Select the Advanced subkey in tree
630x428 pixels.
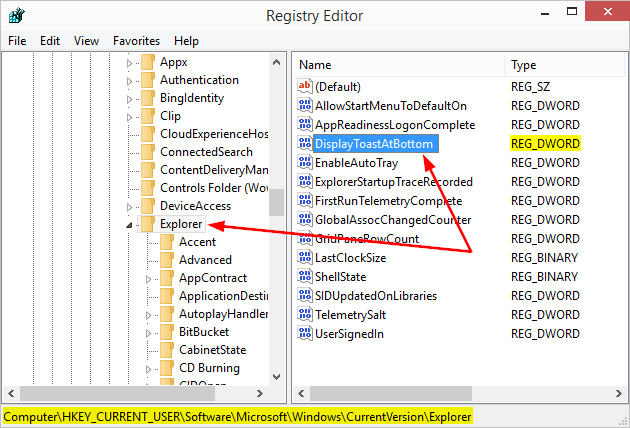(x=205, y=260)
